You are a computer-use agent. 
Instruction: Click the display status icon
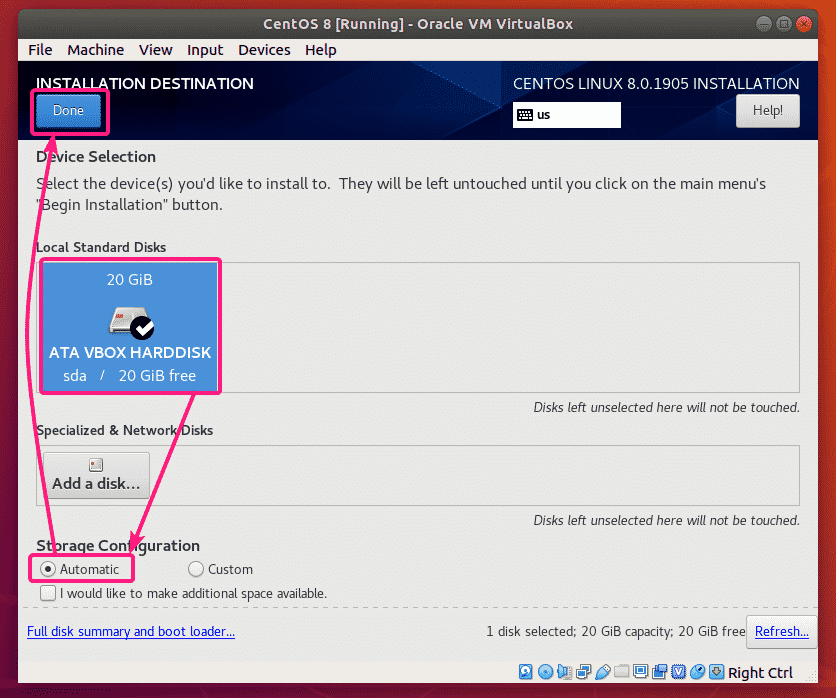641,671
